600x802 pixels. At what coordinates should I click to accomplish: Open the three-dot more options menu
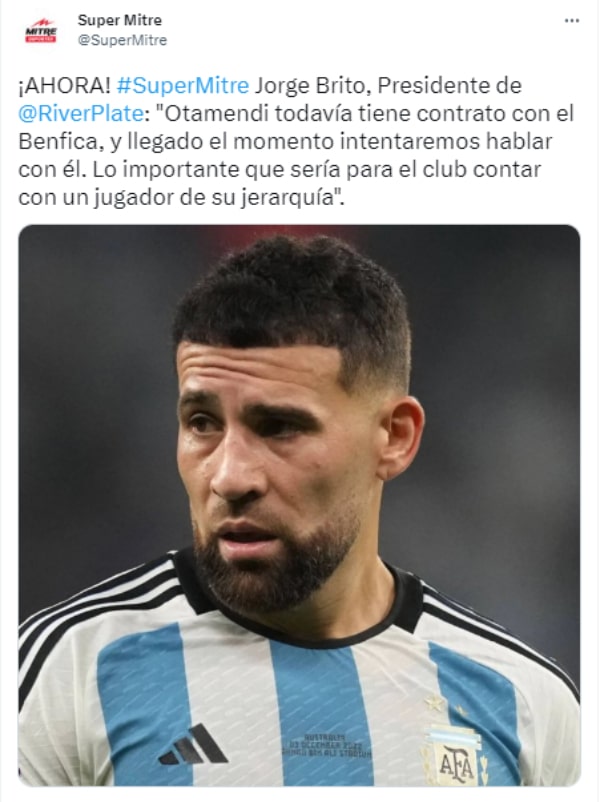571,21
